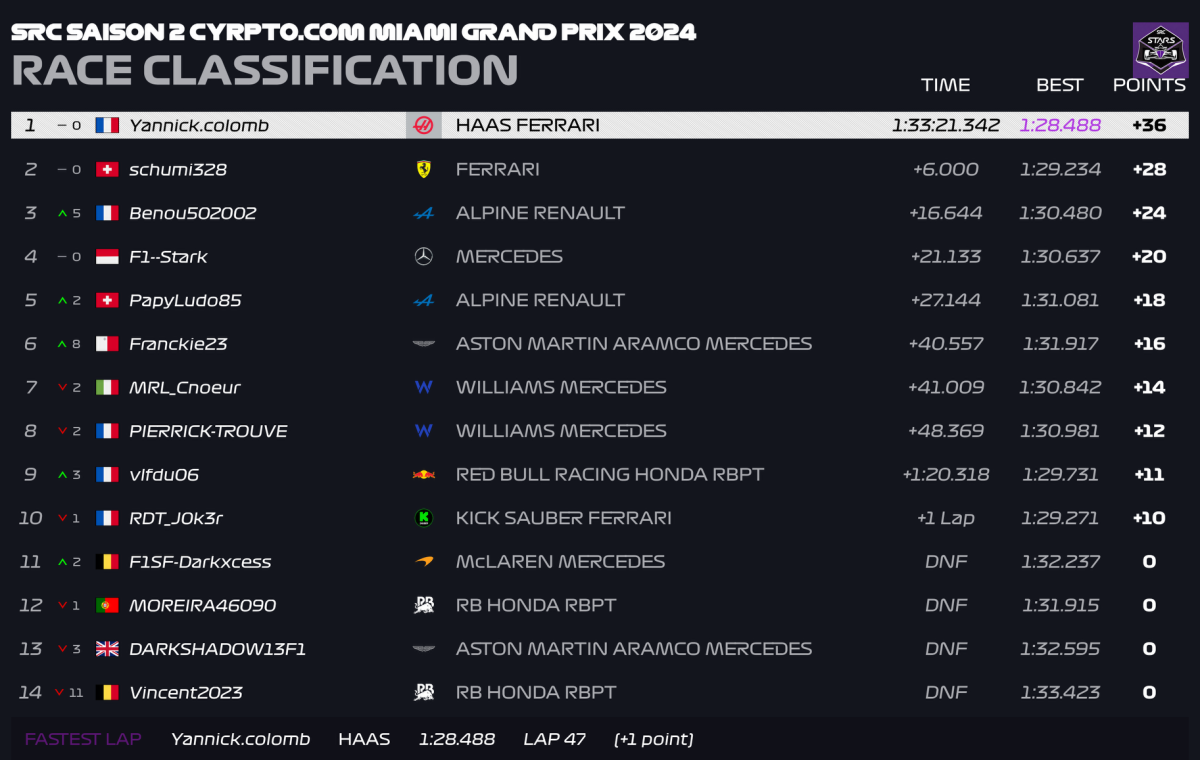Click the Williams logo beside MRL_Cnoeur

coord(423,387)
